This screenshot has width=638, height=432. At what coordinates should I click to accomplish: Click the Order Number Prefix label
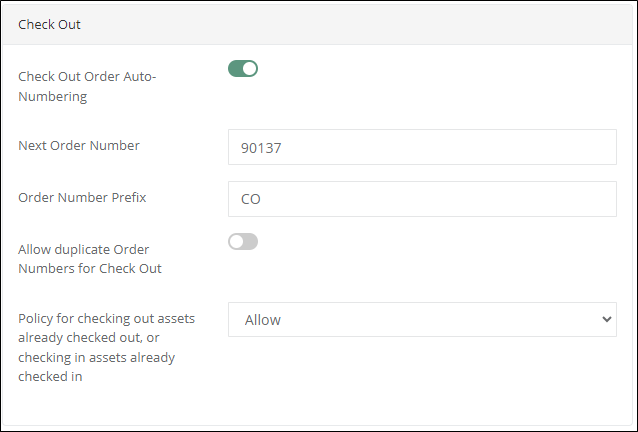point(82,197)
